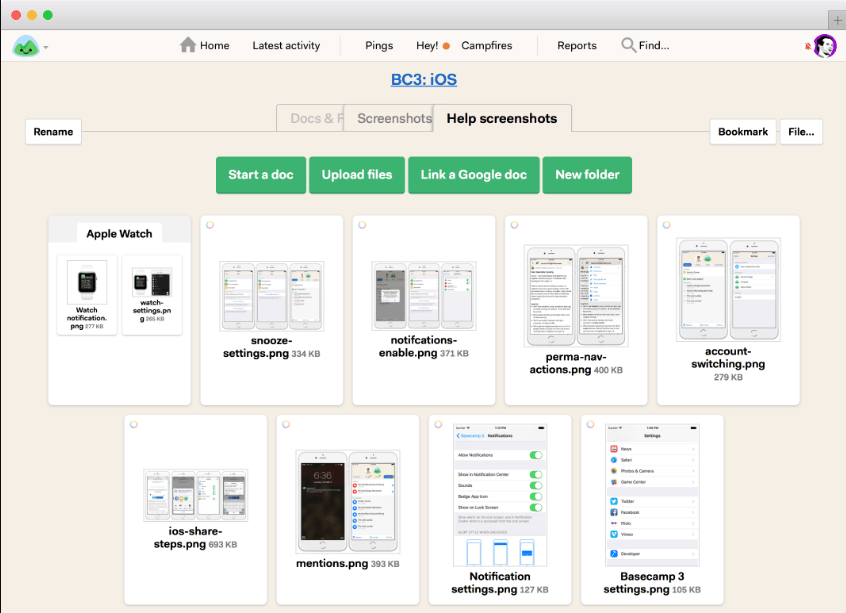846x613 pixels.
Task: Click the Start a doc button
Action: point(261,175)
